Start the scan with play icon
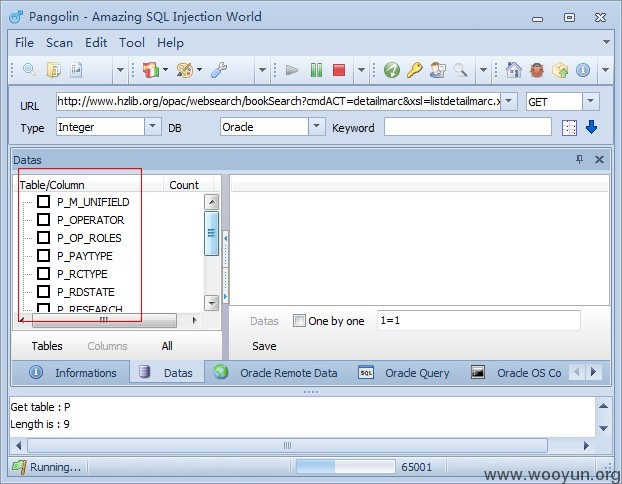This screenshot has width=622, height=484. pos(292,70)
